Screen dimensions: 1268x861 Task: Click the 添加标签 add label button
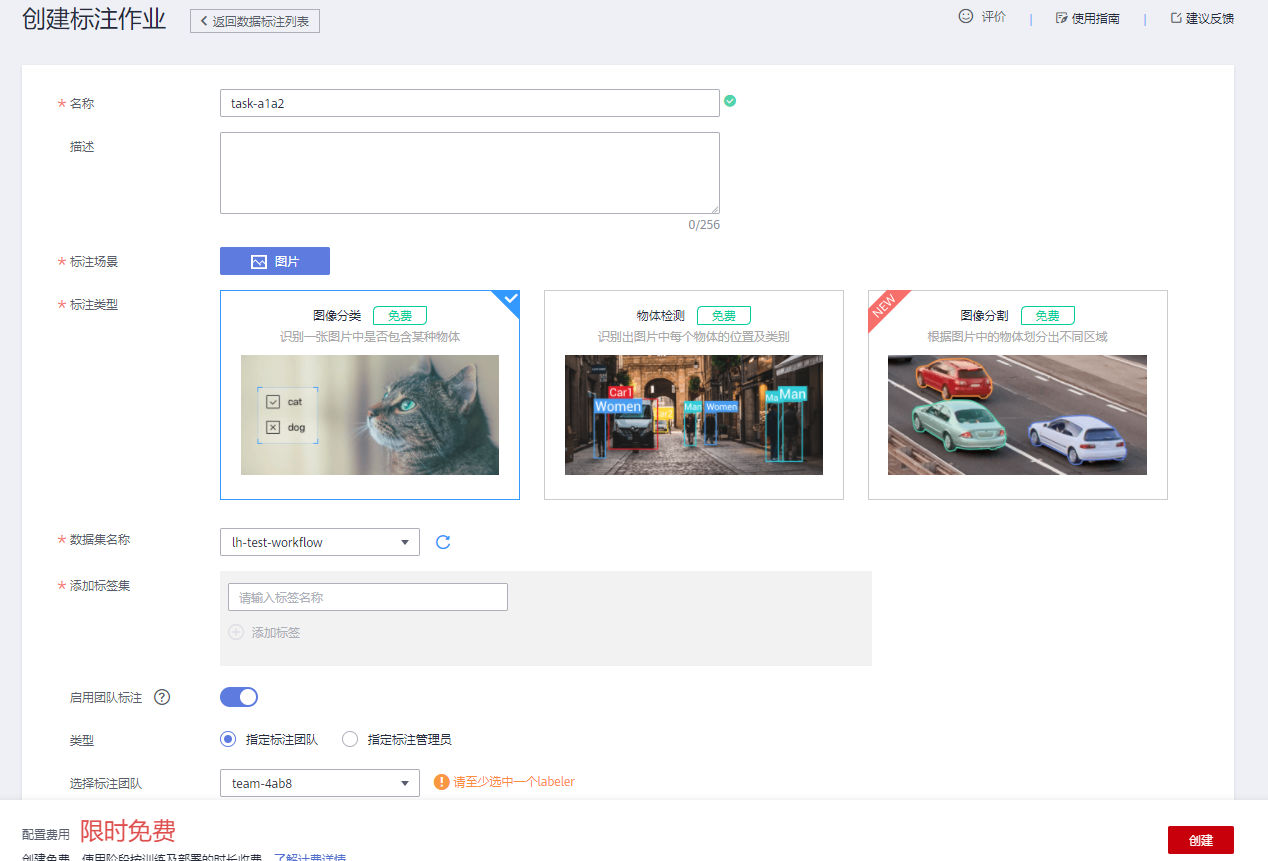pos(265,633)
